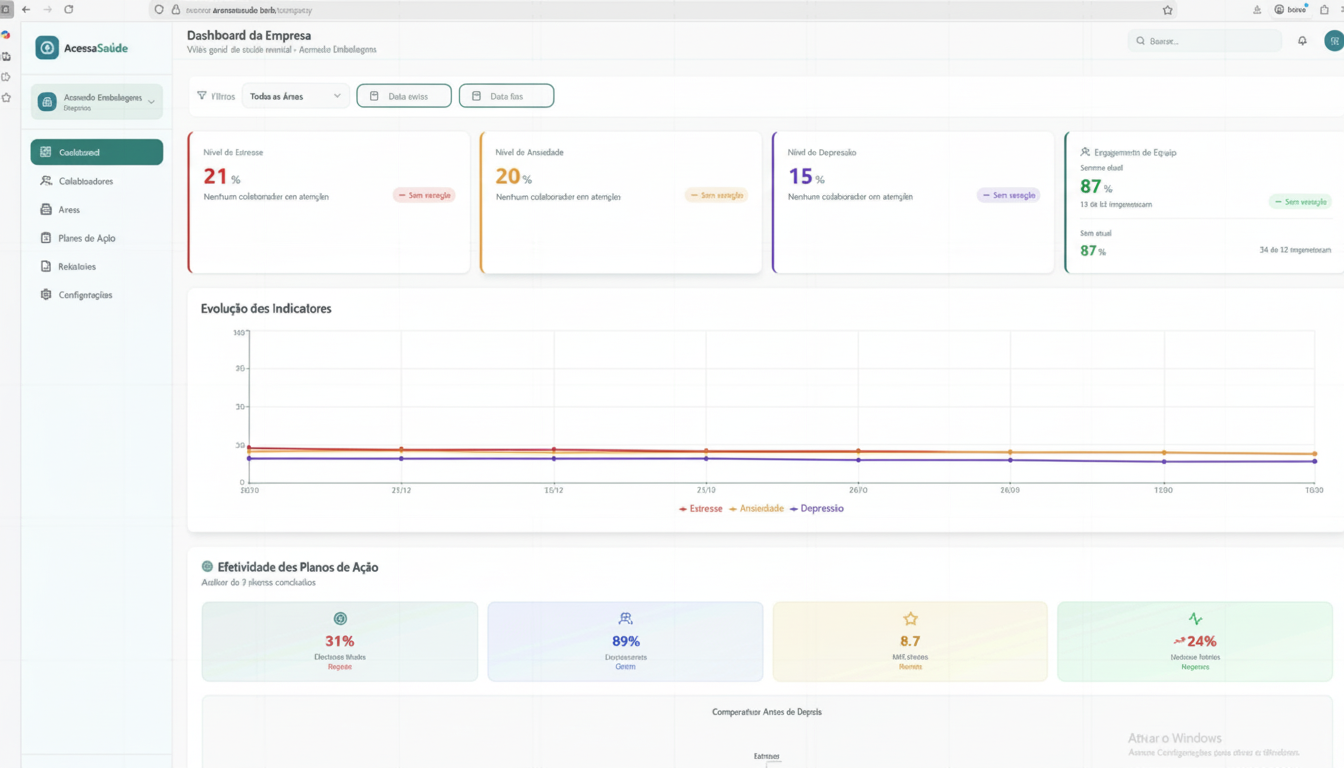Click the browser forward arrow
This screenshot has width=1344, height=768.
47,9
